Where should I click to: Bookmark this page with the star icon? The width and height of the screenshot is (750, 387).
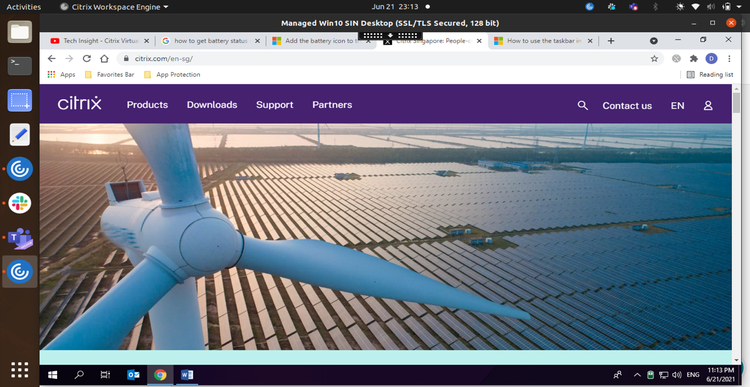pyautogui.click(x=654, y=58)
